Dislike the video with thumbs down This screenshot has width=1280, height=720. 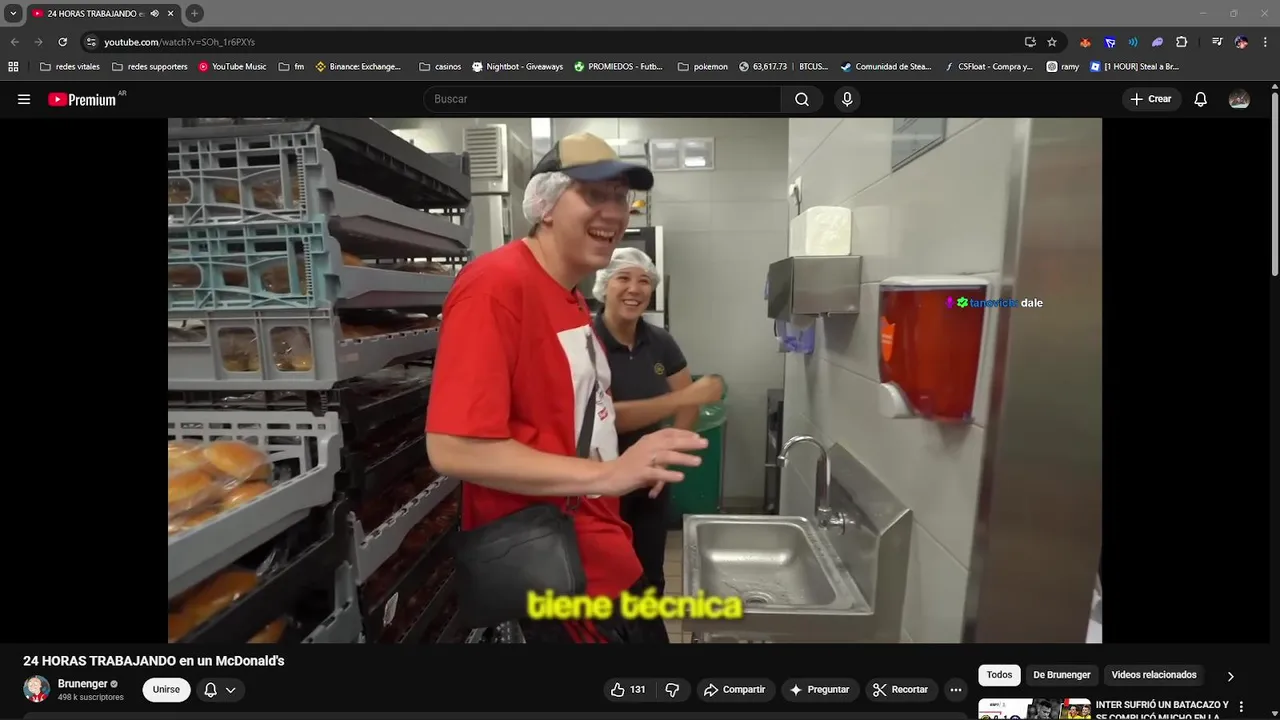point(672,690)
